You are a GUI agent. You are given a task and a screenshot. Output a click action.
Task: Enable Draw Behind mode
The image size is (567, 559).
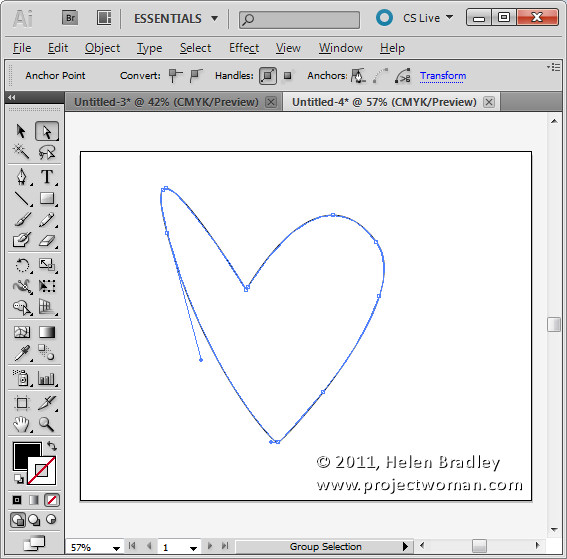point(34,520)
